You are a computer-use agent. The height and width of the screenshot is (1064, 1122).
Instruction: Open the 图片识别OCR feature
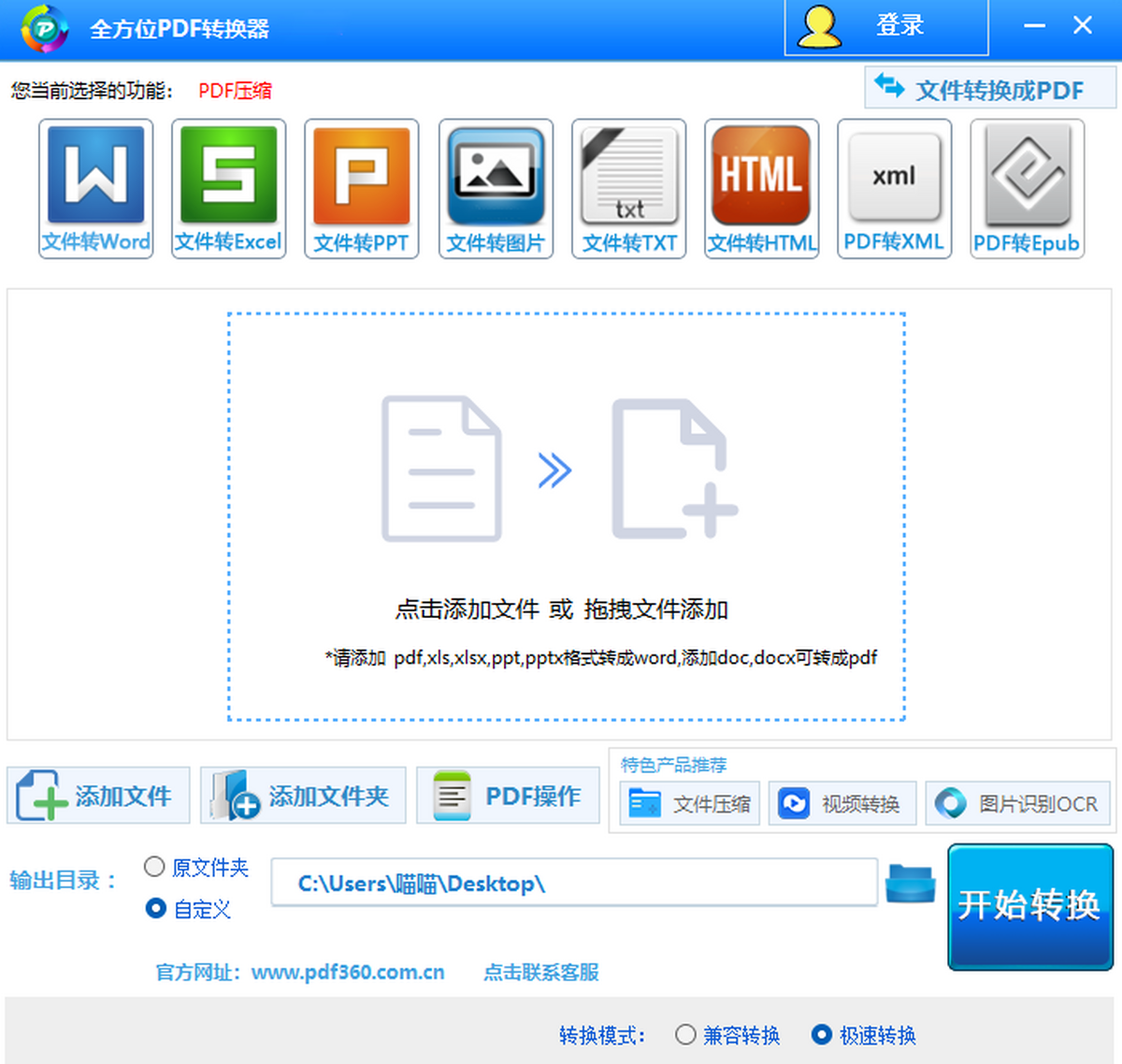click(x=1017, y=803)
